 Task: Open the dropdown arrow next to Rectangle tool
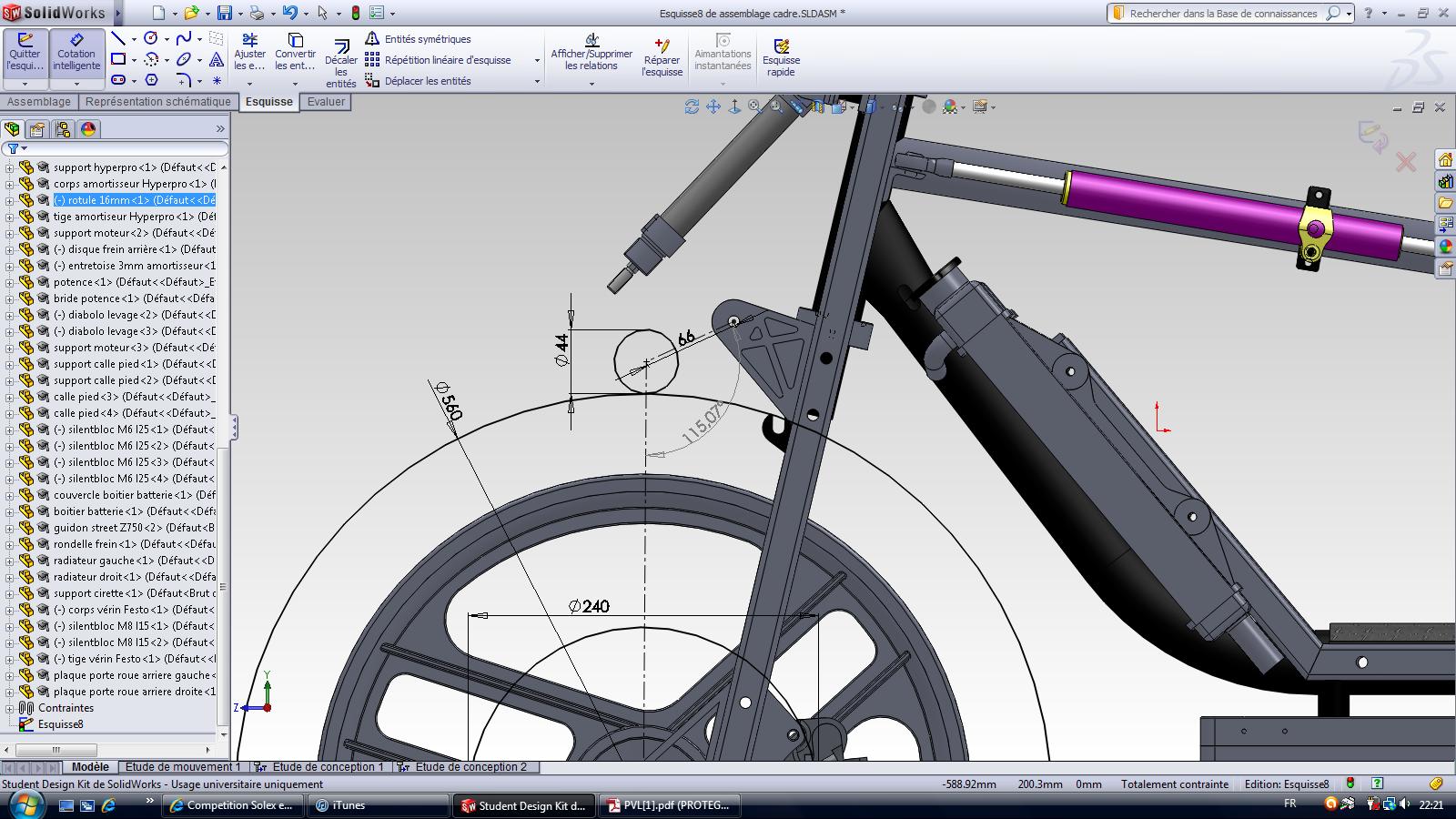tap(134, 60)
